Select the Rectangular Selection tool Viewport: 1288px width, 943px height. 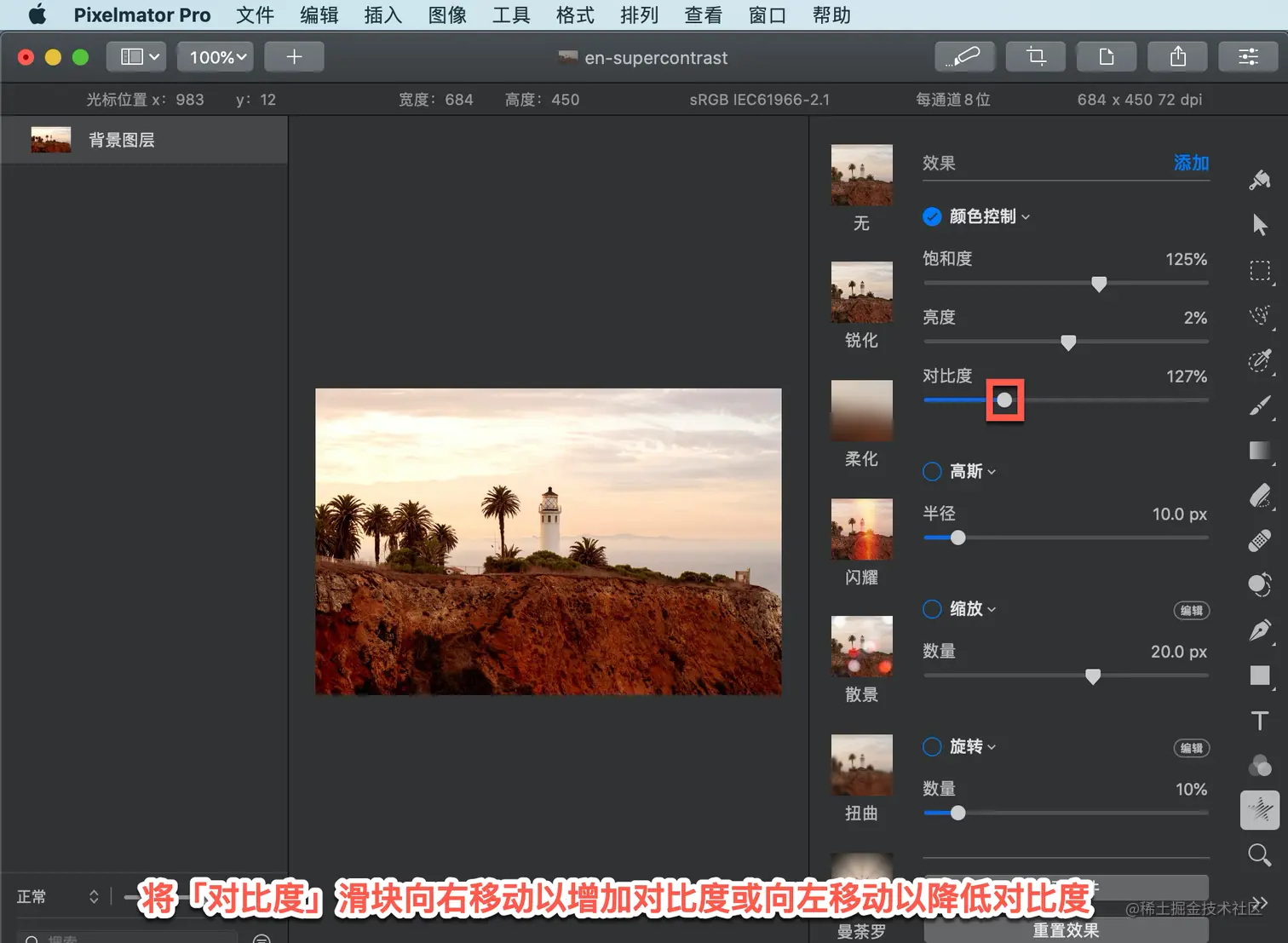click(1260, 271)
